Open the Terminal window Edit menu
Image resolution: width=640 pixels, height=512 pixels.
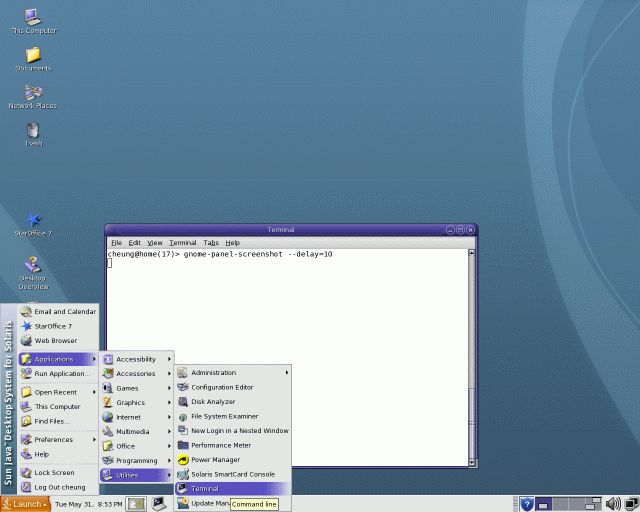click(135, 243)
